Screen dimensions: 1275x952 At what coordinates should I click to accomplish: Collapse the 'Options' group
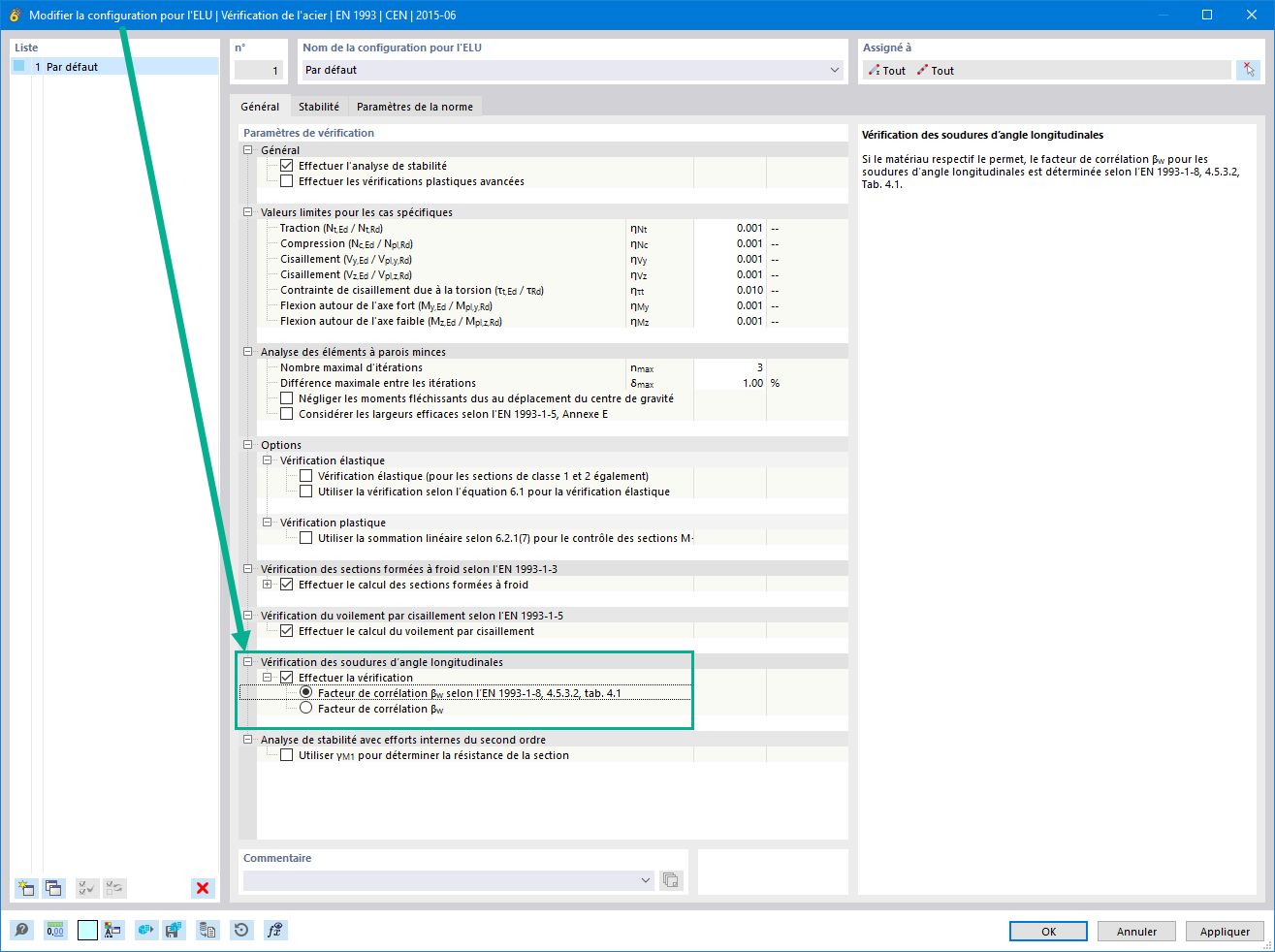point(247,445)
